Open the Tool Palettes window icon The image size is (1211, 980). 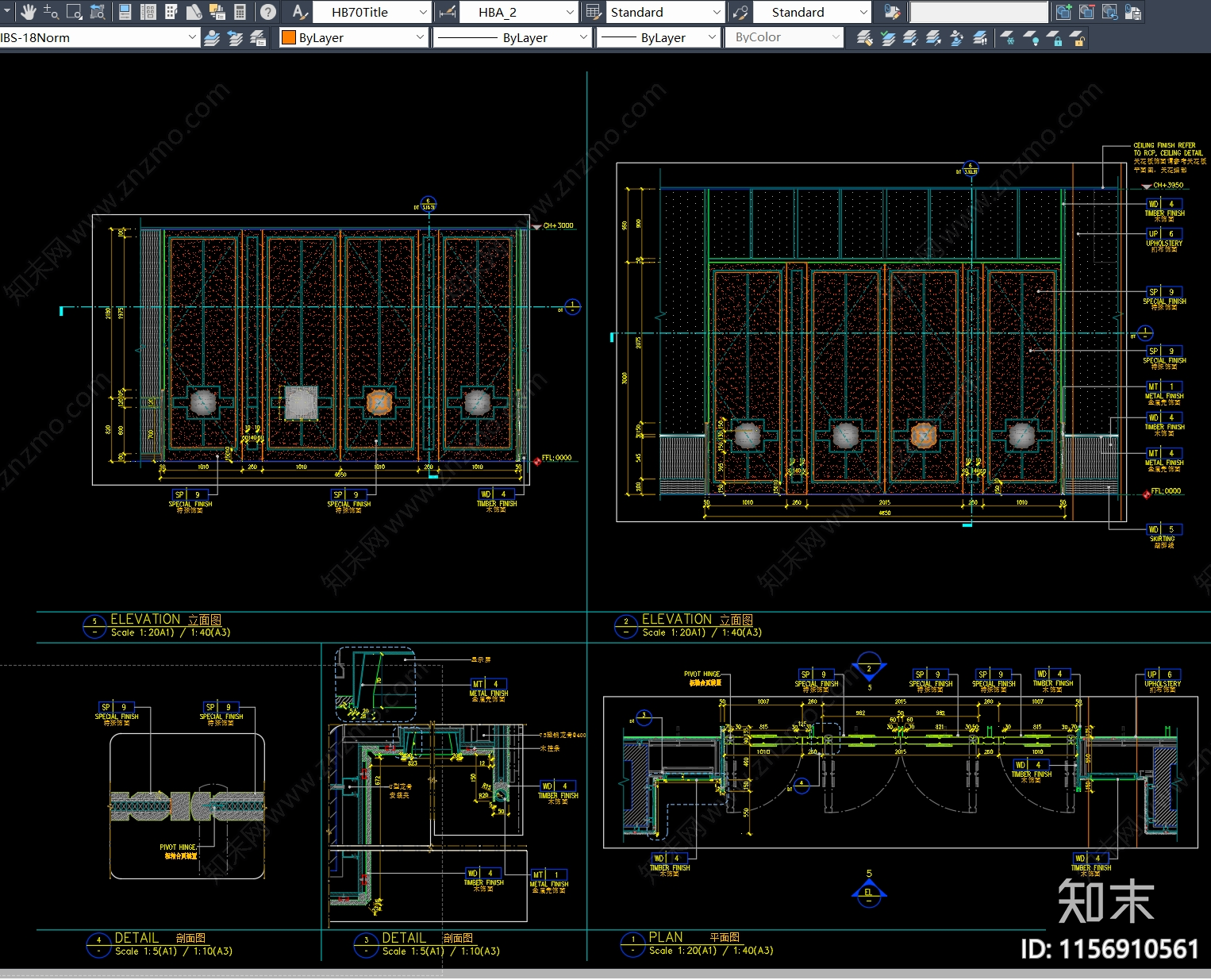tap(171, 12)
